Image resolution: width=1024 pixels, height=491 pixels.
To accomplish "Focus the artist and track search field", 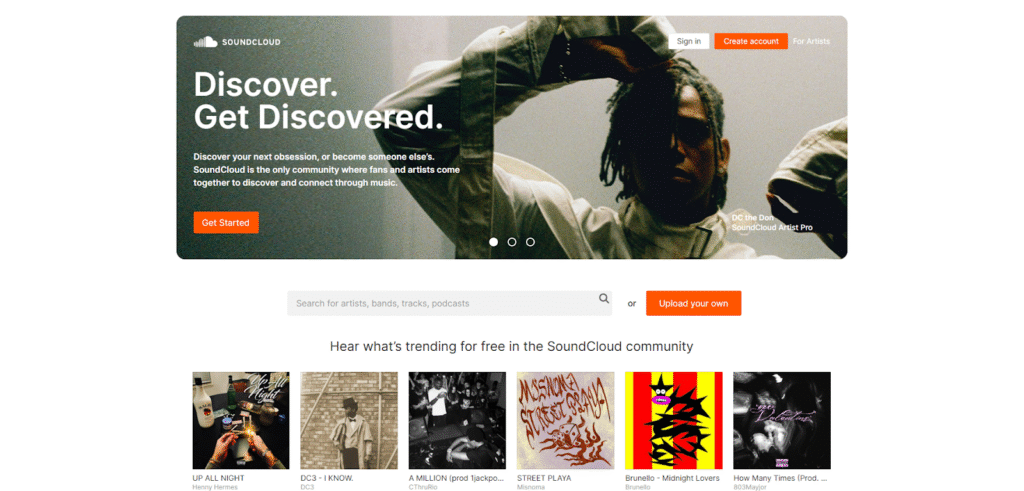I will pyautogui.click(x=449, y=303).
